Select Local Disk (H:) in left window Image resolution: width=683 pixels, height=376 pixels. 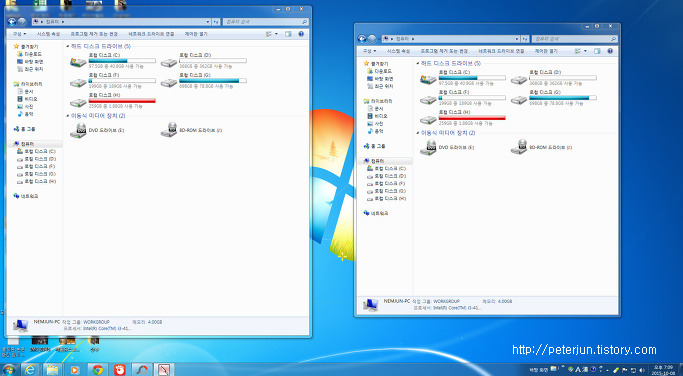click(112, 101)
